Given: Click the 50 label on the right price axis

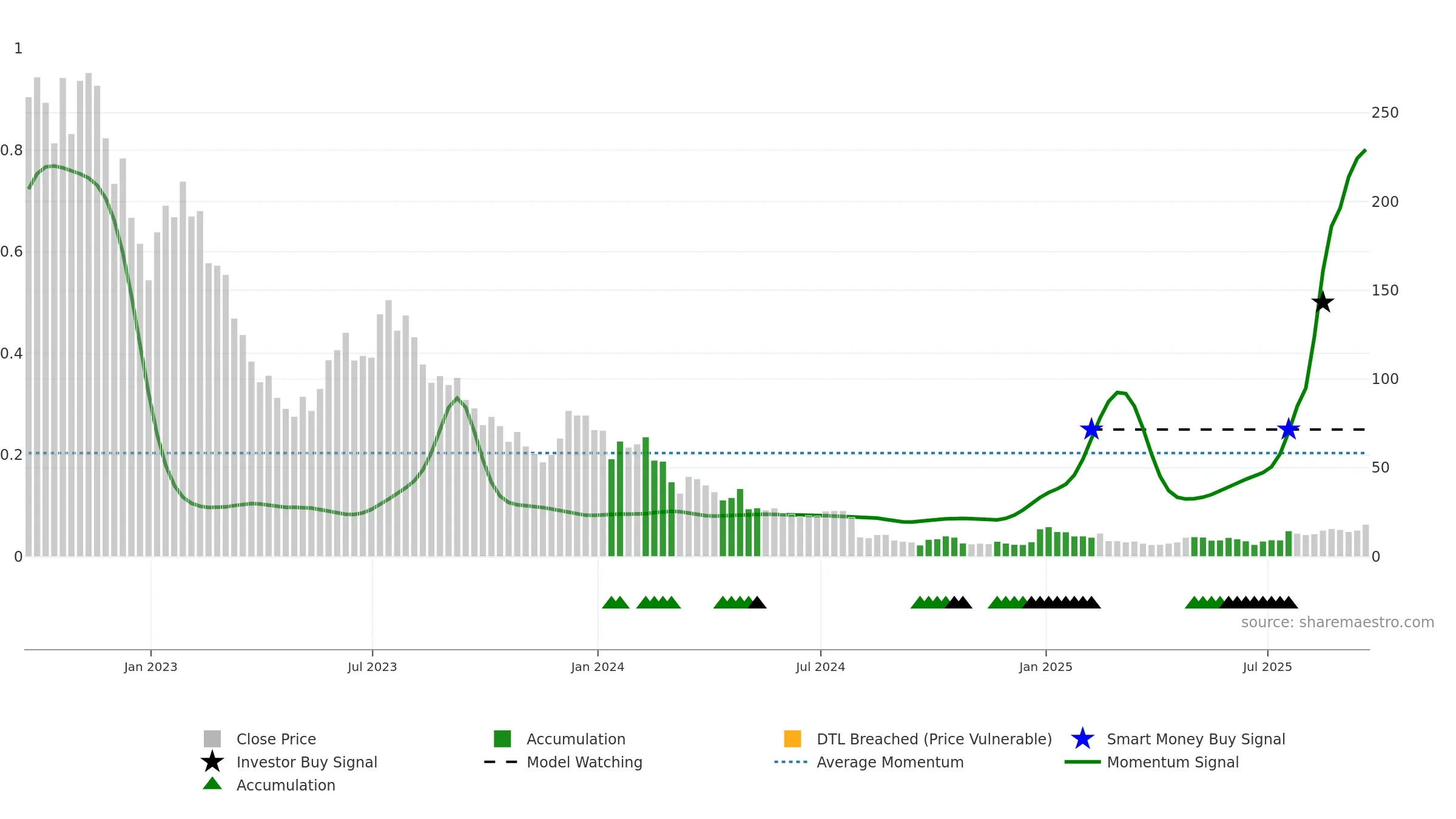Looking at the screenshot, I should point(1380,468).
